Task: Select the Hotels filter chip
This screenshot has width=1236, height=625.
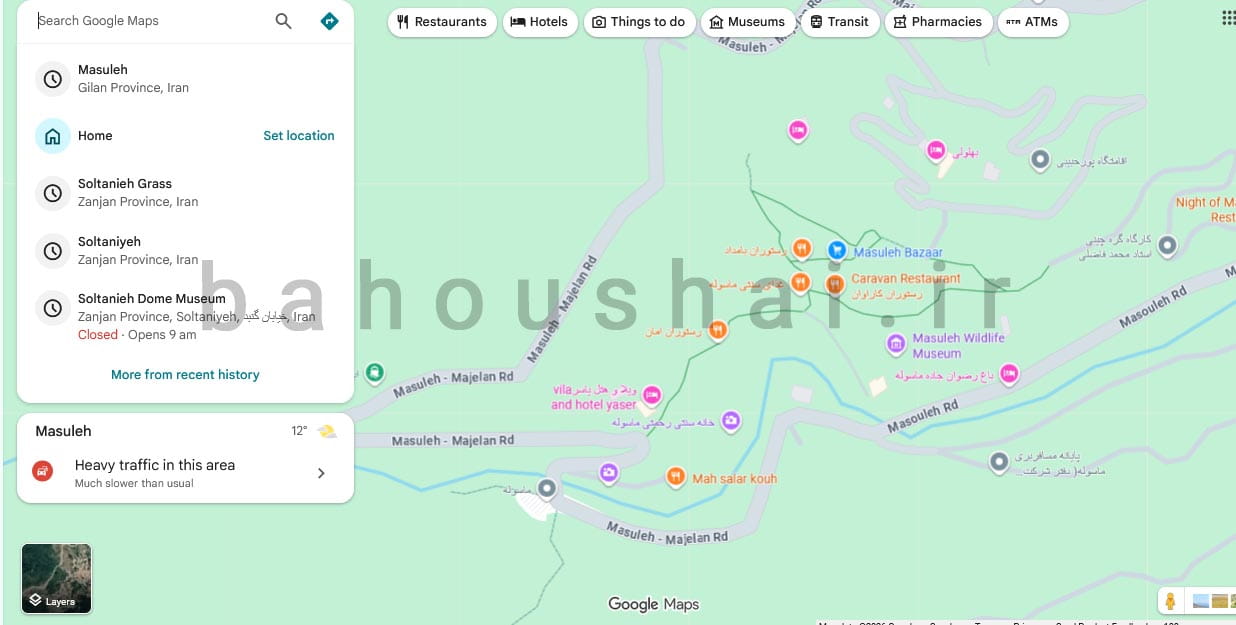Action: click(x=539, y=22)
